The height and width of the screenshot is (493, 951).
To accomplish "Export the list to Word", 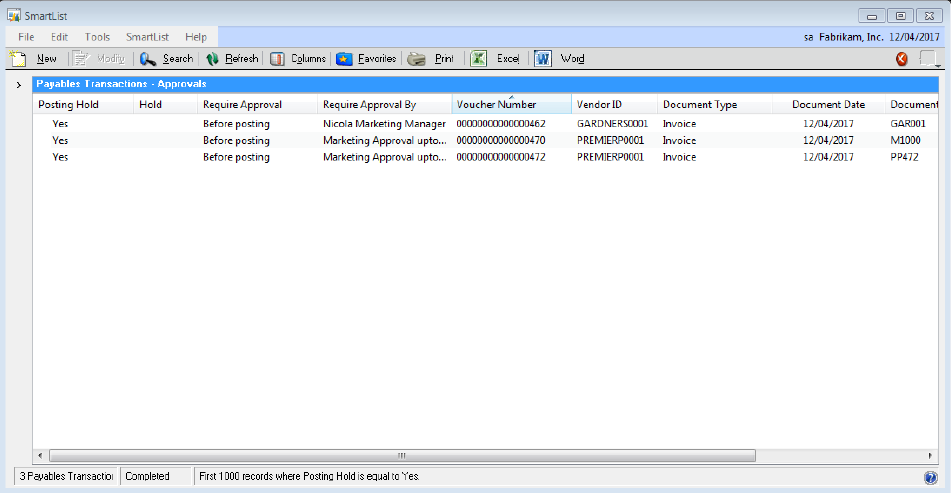I will (543, 59).
